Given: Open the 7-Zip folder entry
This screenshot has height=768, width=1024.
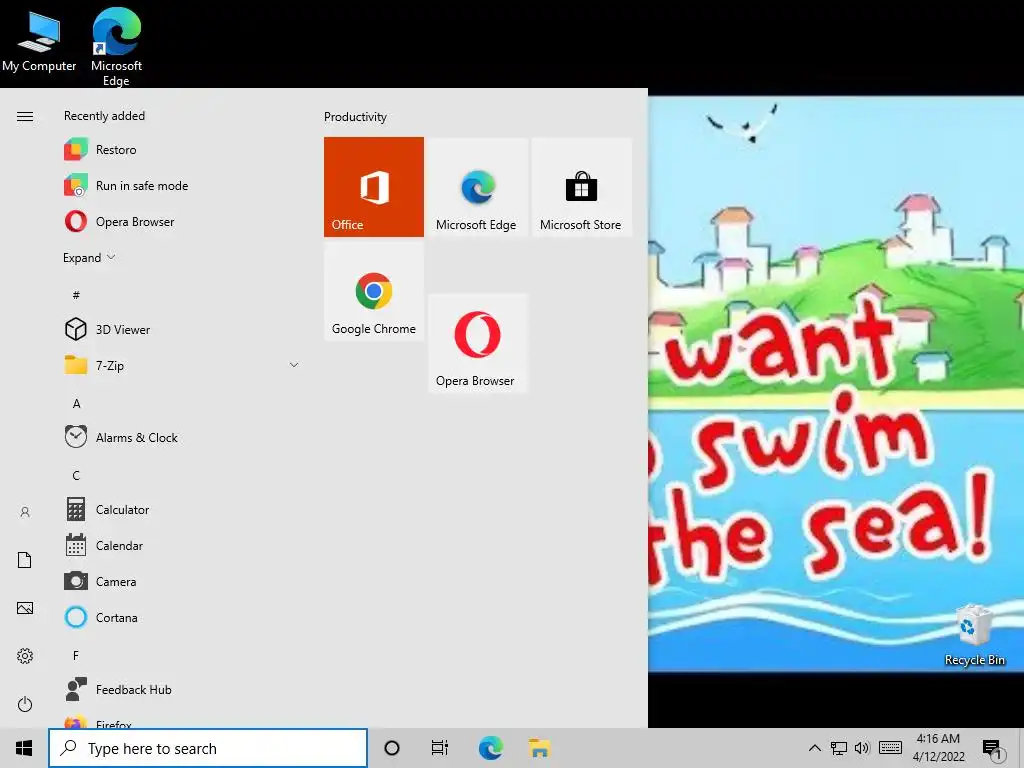Looking at the screenshot, I should pyautogui.click(x=183, y=365).
